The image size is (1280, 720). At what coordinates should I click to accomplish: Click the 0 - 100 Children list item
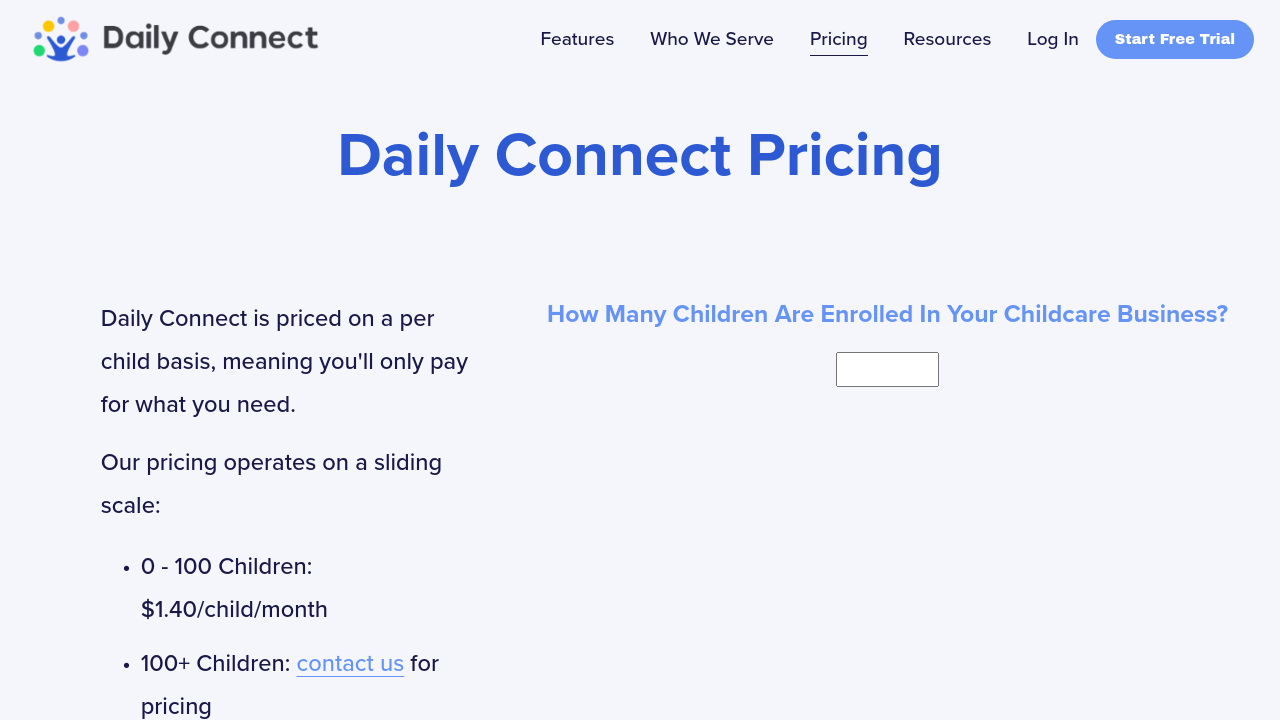pos(227,567)
